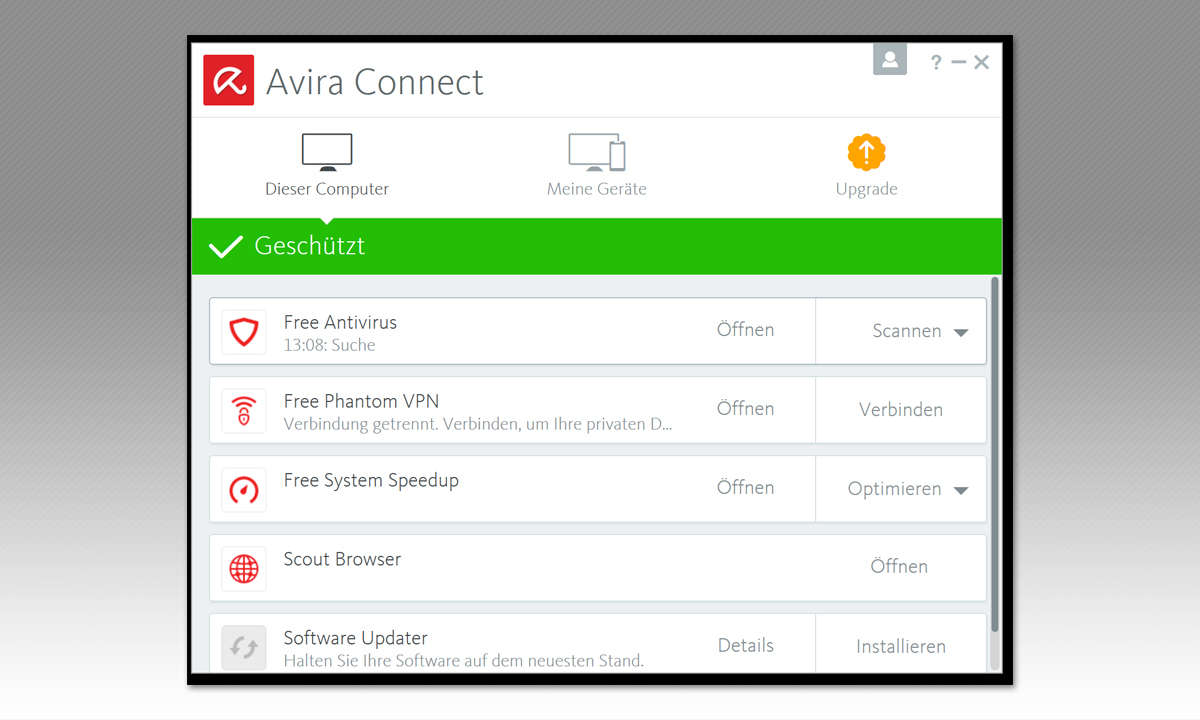This screenshot has width=1200, height=720.
Task: Select the Meine Geräte devices icon
Action: coord(597,152)
